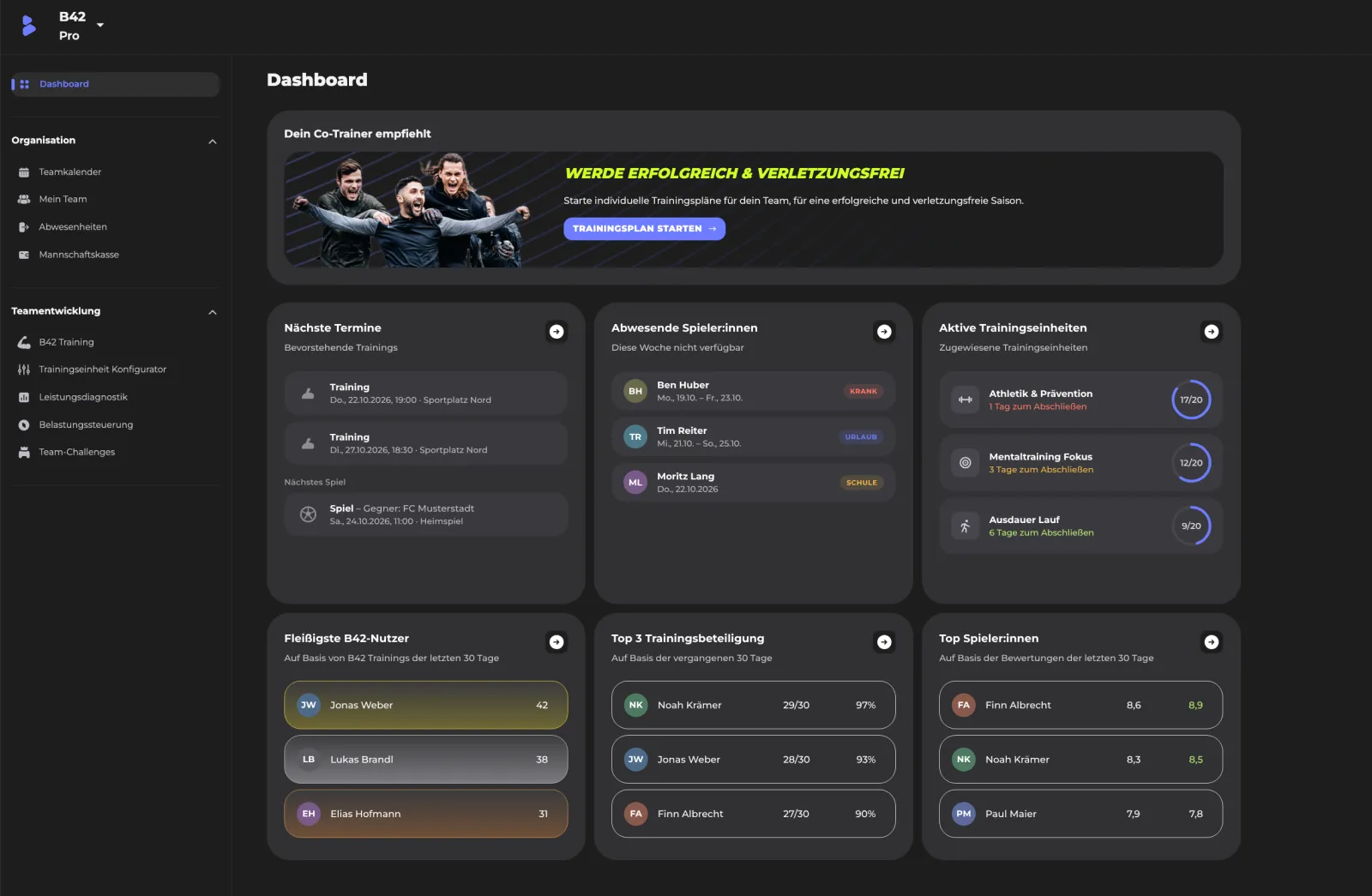This screenshot has height=896, width=1372.
Task: Select Lukas Brandl row
Action: pyautogui.click(x=426, y=760)
